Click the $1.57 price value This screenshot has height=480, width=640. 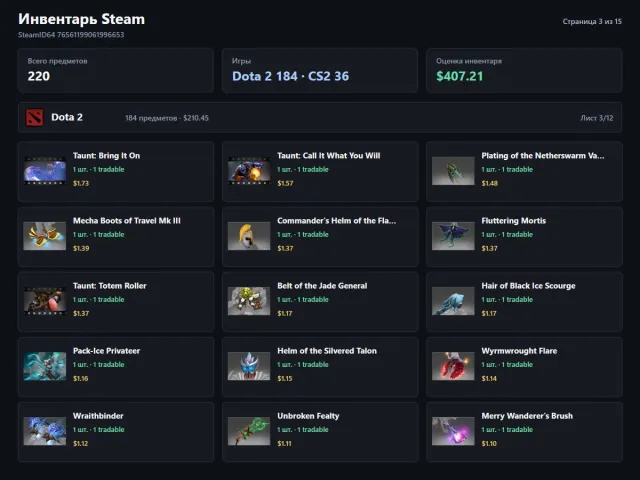pyautogui.click(x=285, y=183)
